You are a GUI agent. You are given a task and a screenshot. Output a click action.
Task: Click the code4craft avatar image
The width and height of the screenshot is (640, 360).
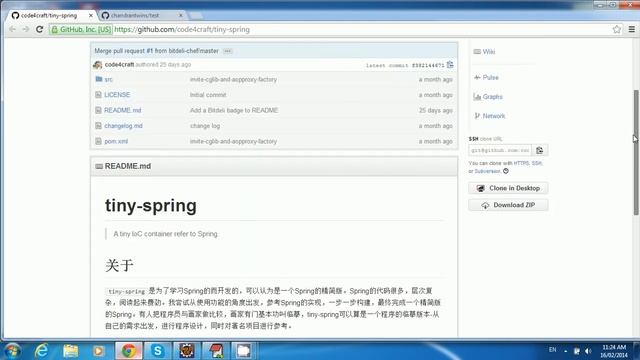pos(98,64)
